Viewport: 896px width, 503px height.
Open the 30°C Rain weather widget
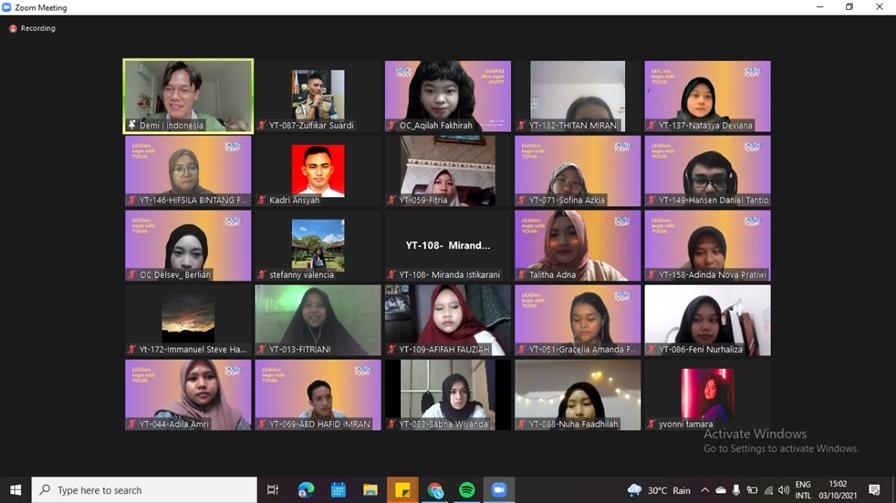[x=659, y=490]
